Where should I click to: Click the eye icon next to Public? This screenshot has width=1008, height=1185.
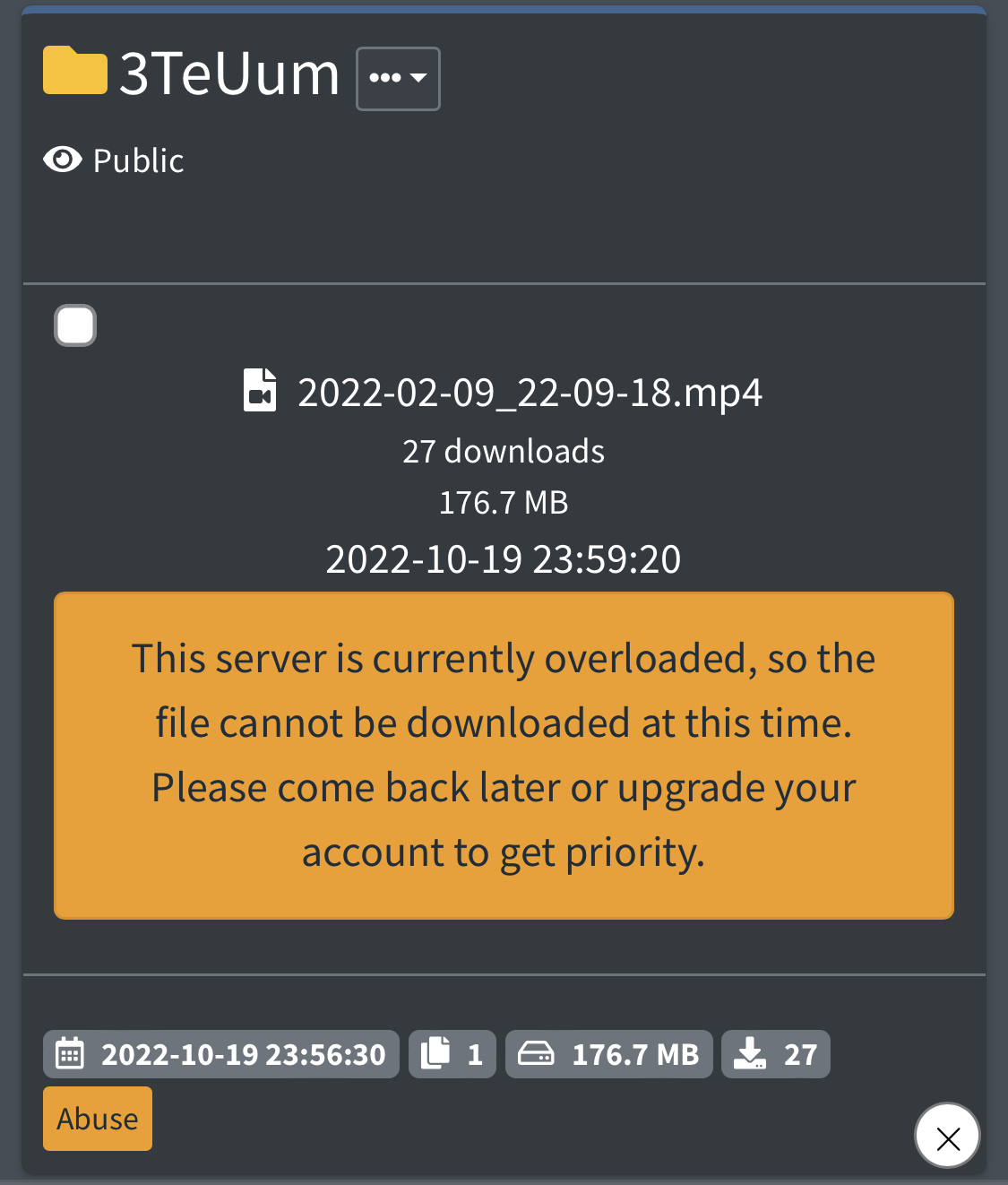point(63,160)
